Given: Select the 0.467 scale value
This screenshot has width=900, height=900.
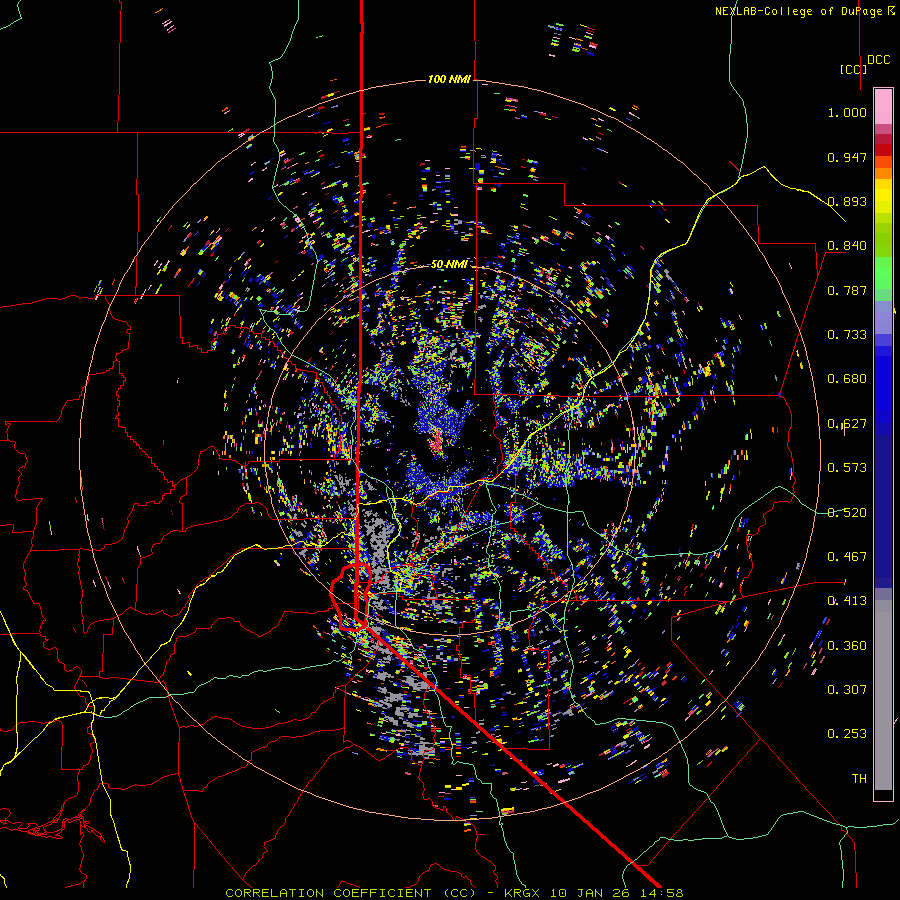Looking at the screenshot, I should coord(847,557).
